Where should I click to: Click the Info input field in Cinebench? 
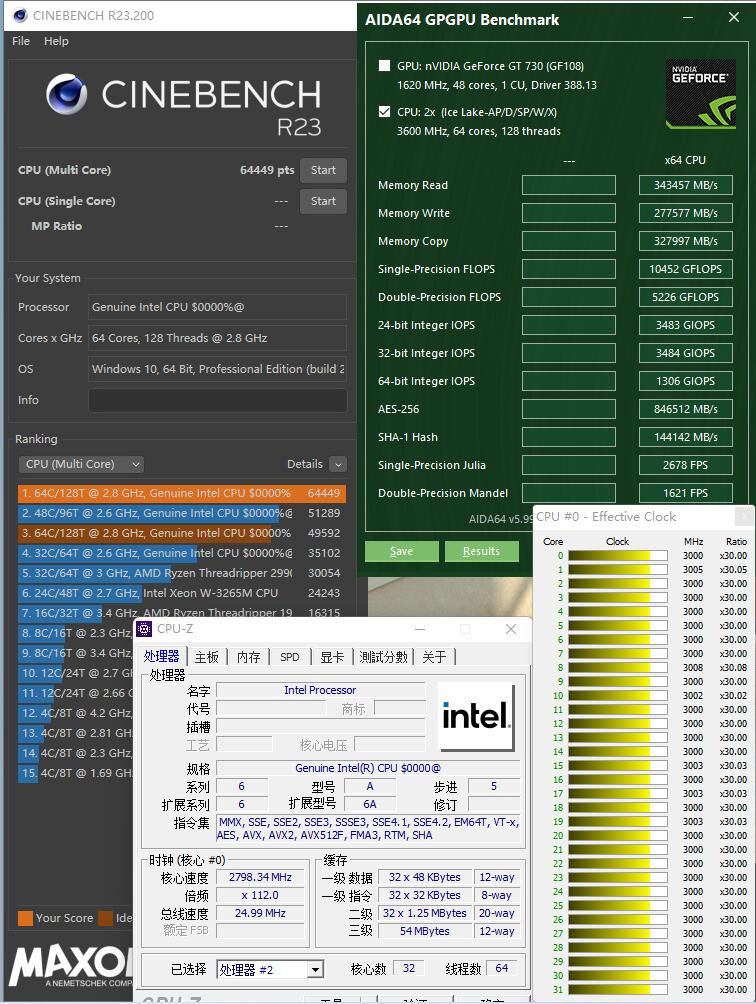pyautogui.click(x=218, y=400)
